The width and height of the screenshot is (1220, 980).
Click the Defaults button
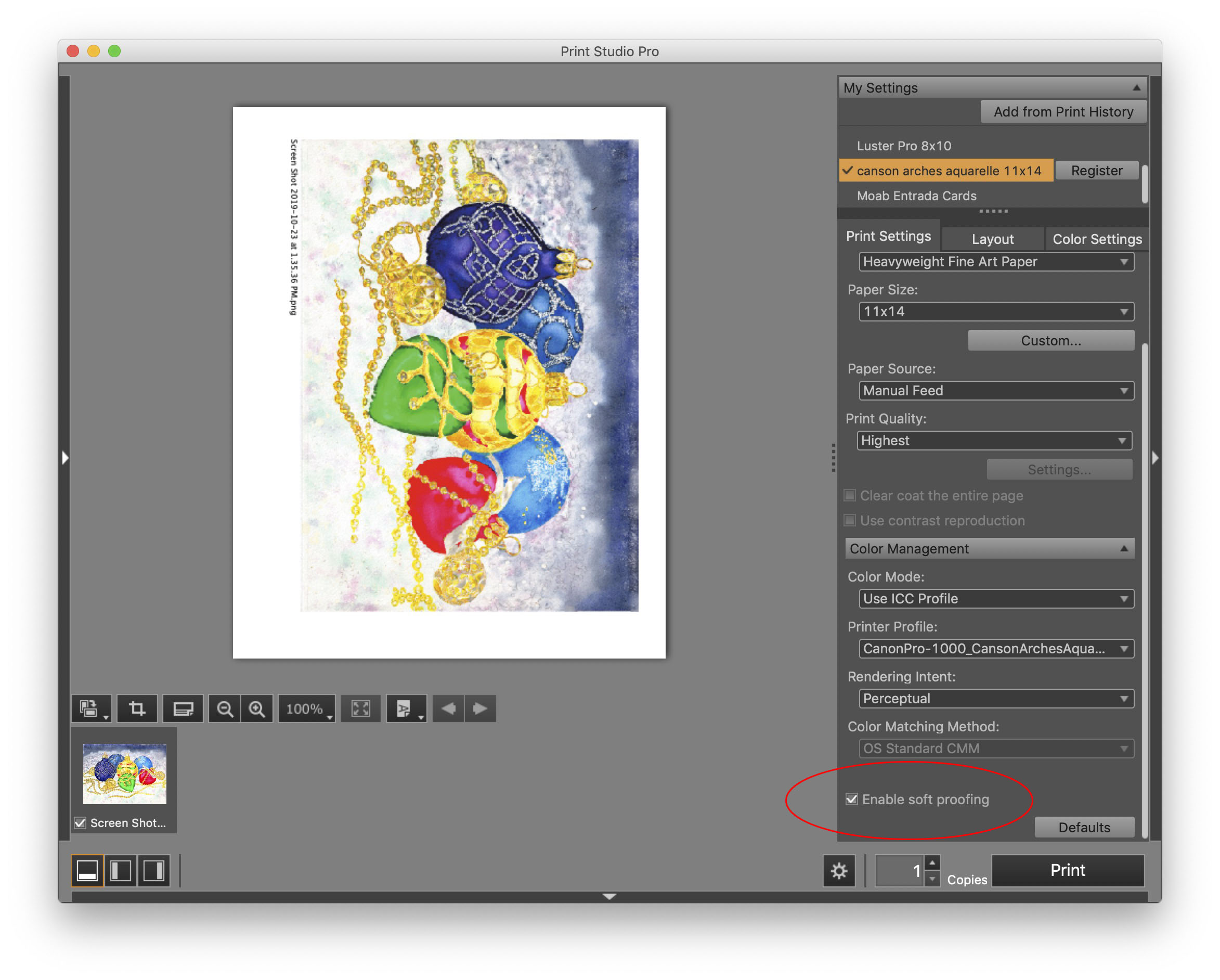(x=1085, y=827)
